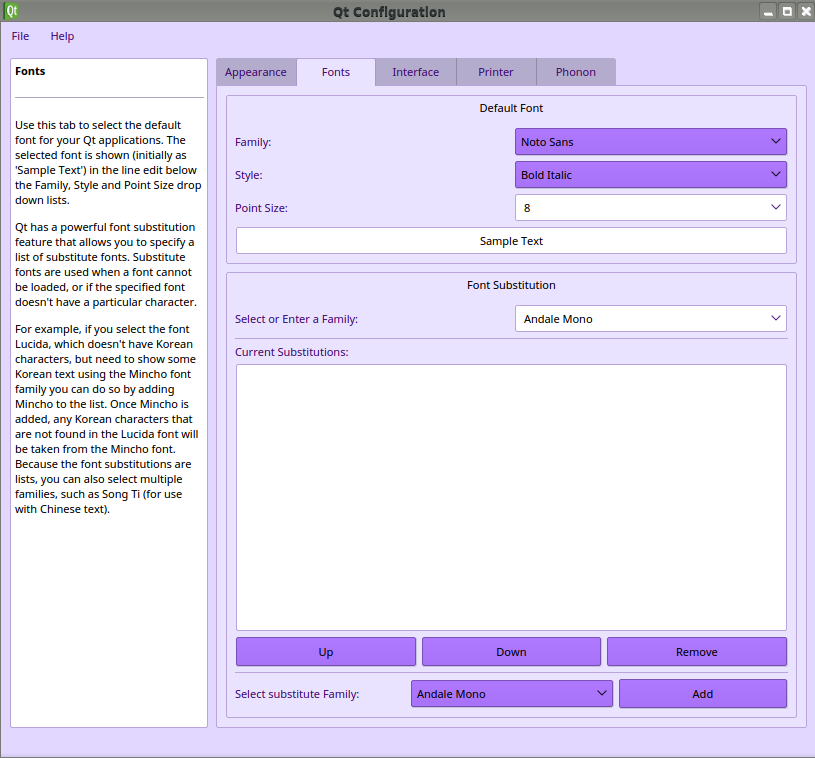The width and height of the screenshot is (815, 758).
Task: Switch to the Phonon tab
Action: [575, 72]
